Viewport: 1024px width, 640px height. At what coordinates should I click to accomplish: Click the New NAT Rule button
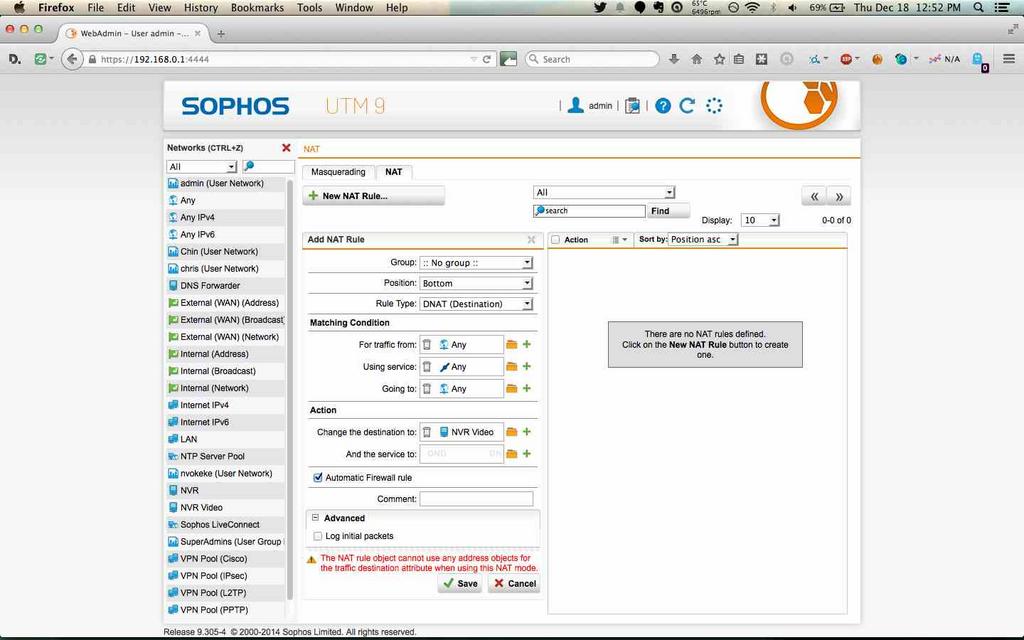(374, 196)
